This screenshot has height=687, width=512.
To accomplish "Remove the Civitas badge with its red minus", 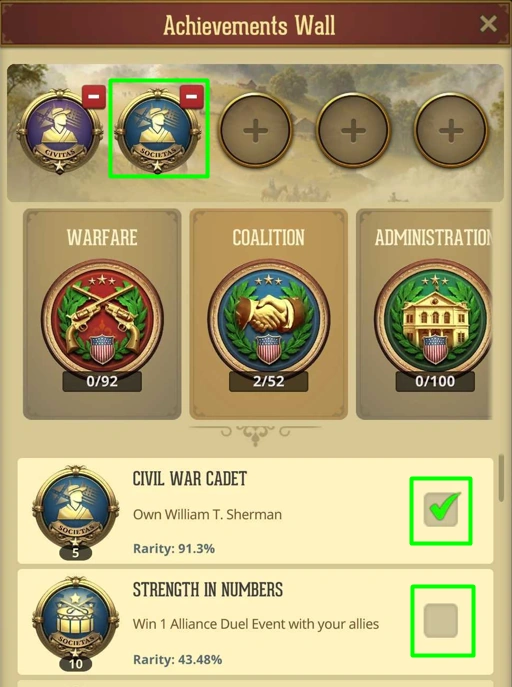I will (94, 96).
